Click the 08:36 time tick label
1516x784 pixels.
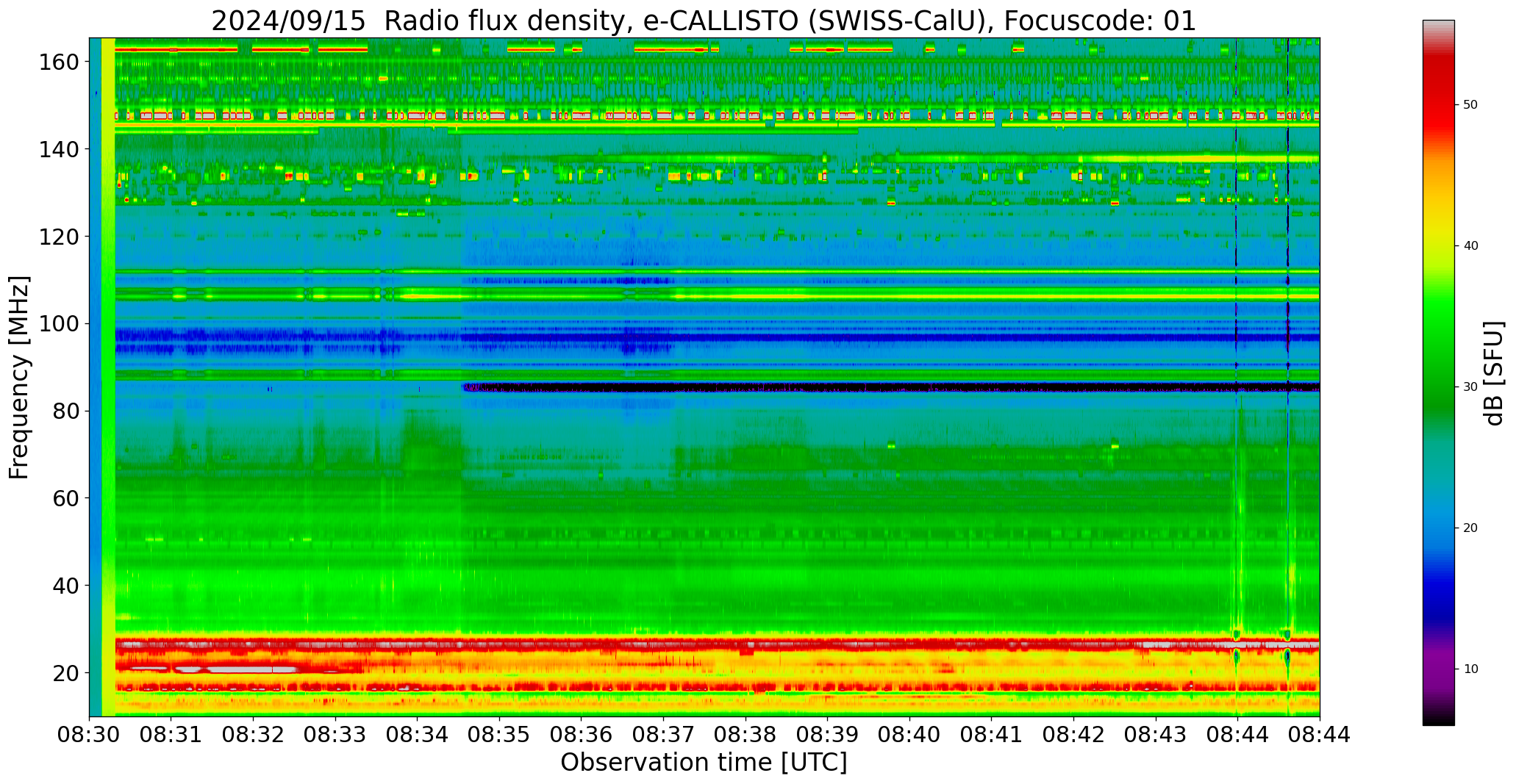[582, 735]
